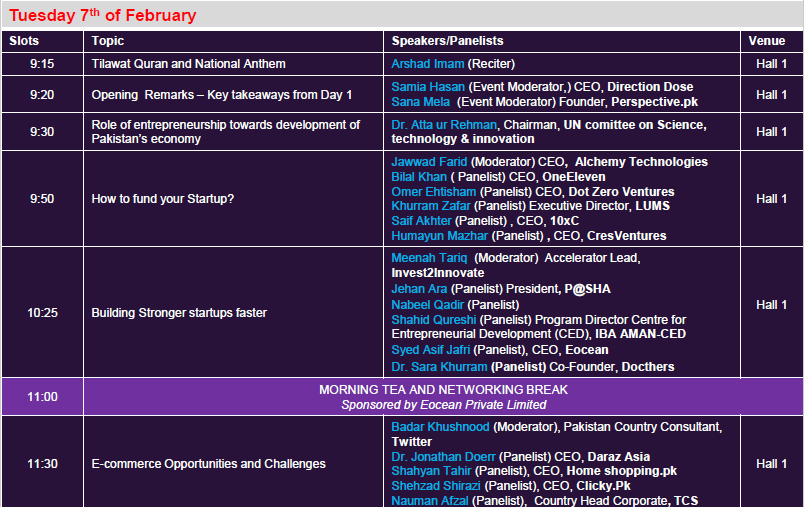The image size is (804, 507).
Task: Click the Venue column header
Action: click(x=771, y=41)
